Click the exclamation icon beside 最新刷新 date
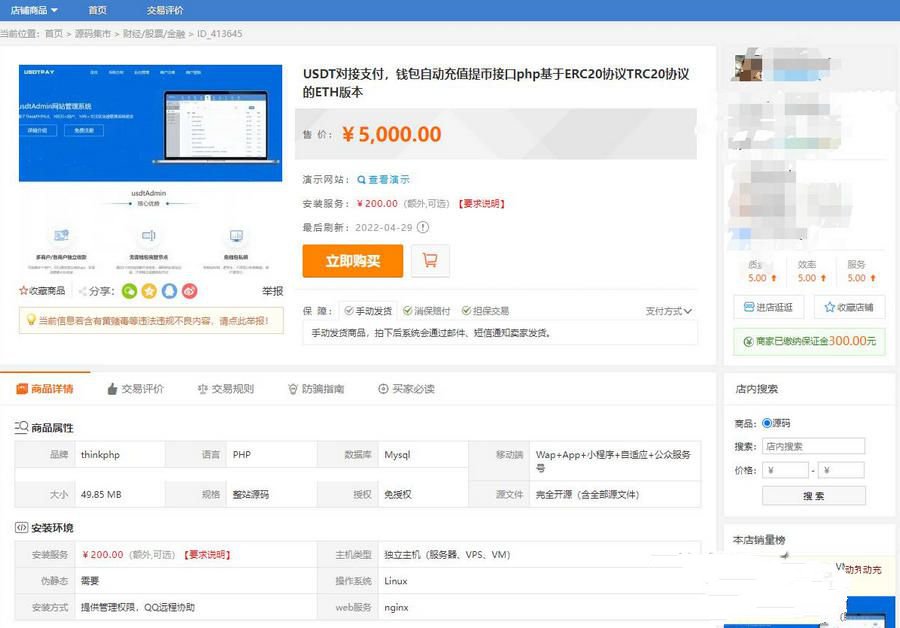900x628 pixels. (424, 227)
